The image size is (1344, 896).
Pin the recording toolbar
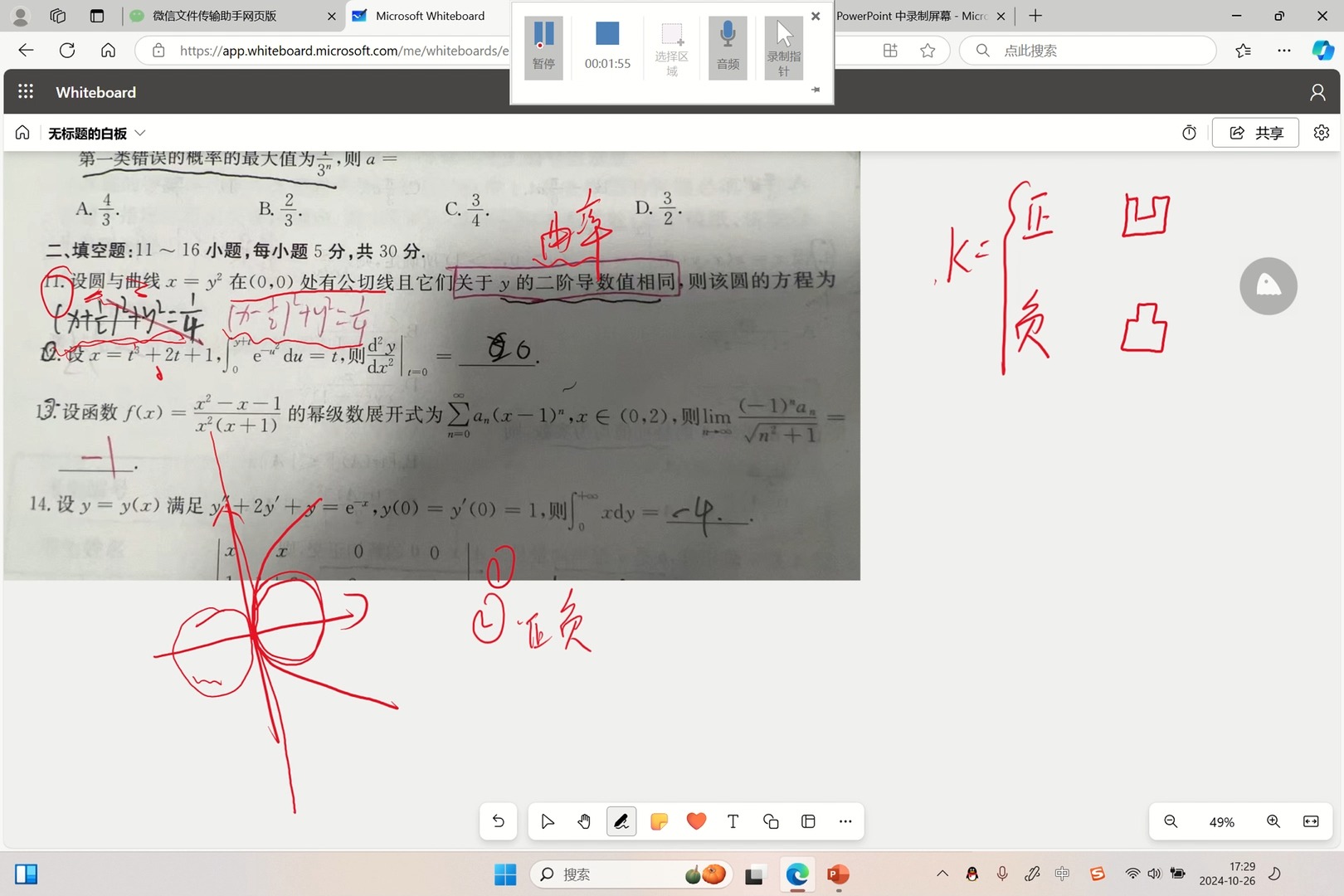point(816,89)
